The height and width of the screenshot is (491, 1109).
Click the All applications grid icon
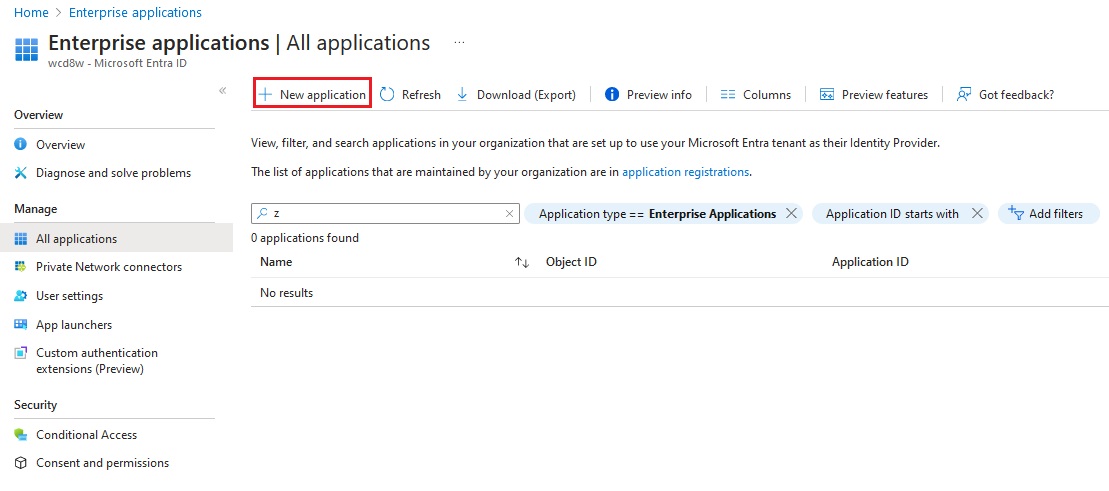21,238
